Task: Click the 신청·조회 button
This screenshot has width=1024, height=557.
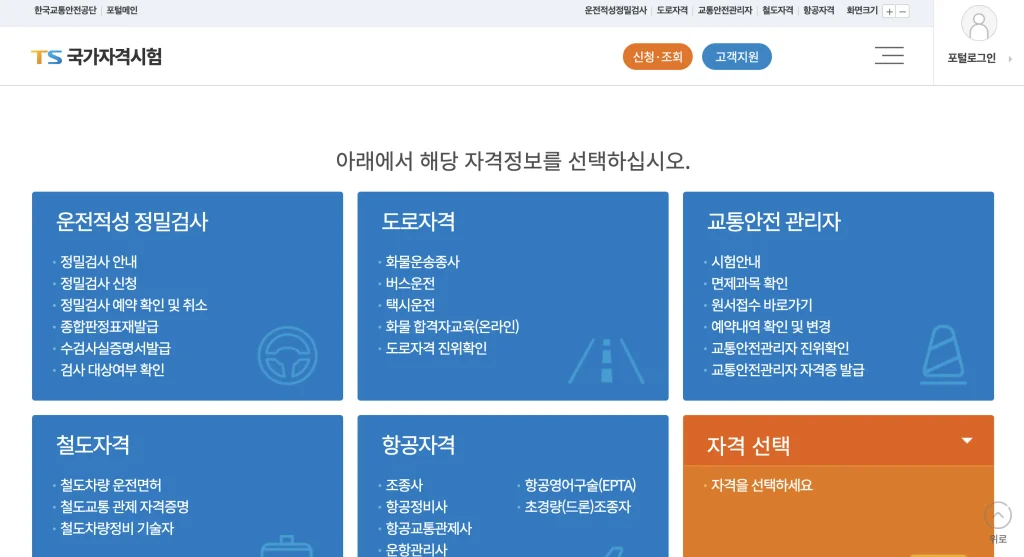Action: point(657,57)
